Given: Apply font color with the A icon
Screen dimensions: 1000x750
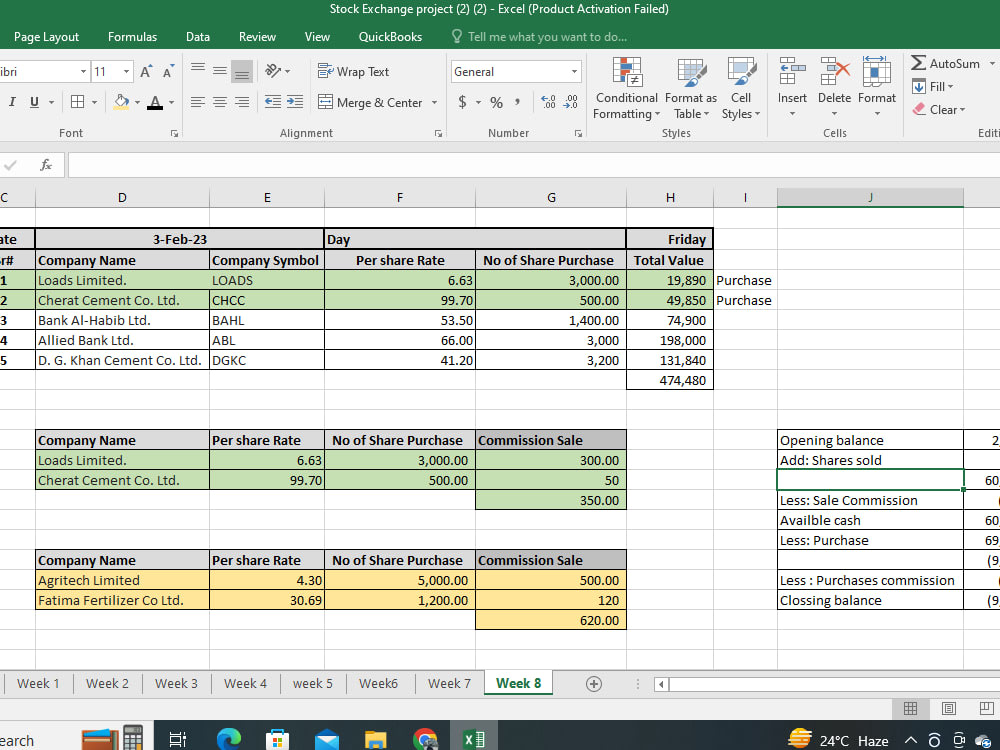Looking at the screenshot, I should (155, 102).
